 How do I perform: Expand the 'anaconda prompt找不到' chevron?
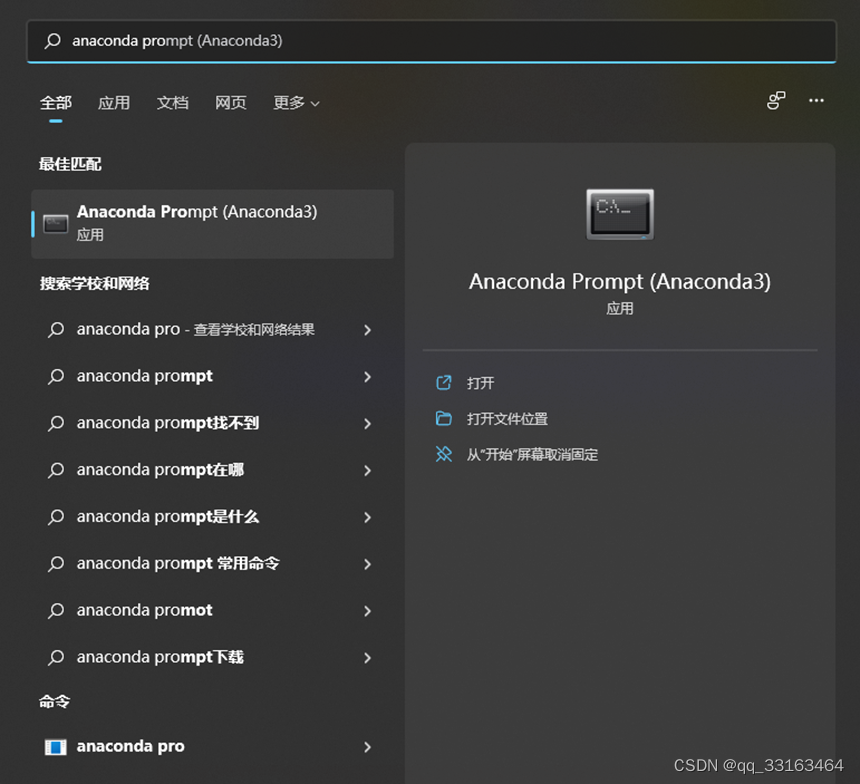tap(367, 424)
